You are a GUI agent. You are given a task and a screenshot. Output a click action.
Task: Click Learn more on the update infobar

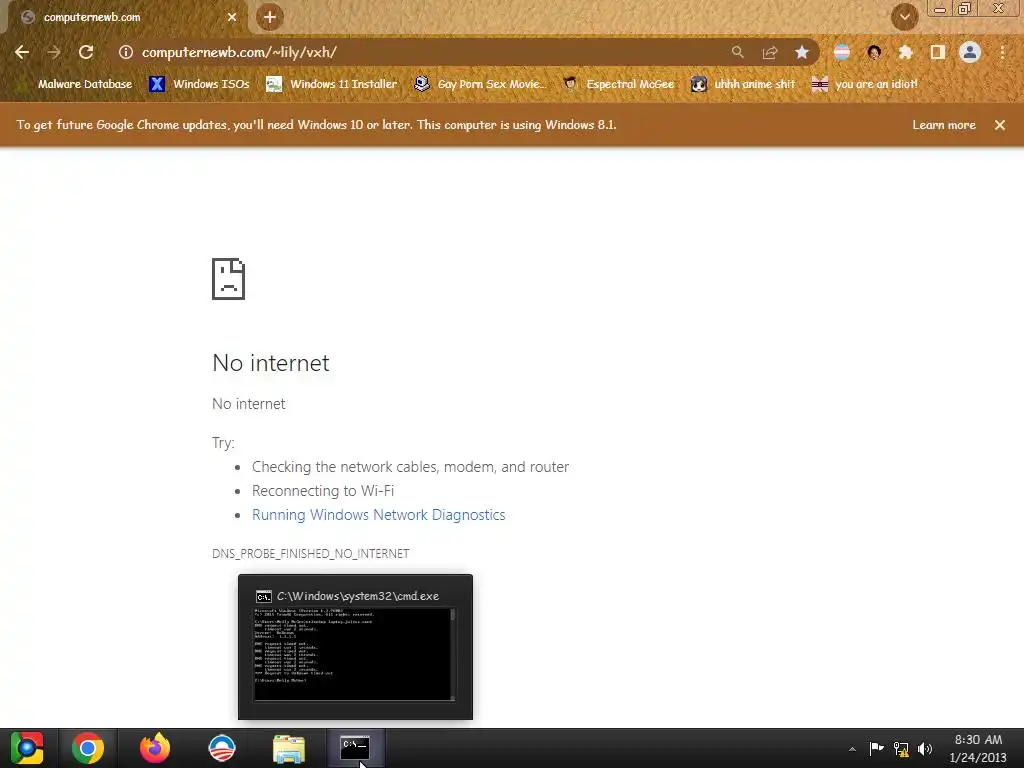[944, 125]
